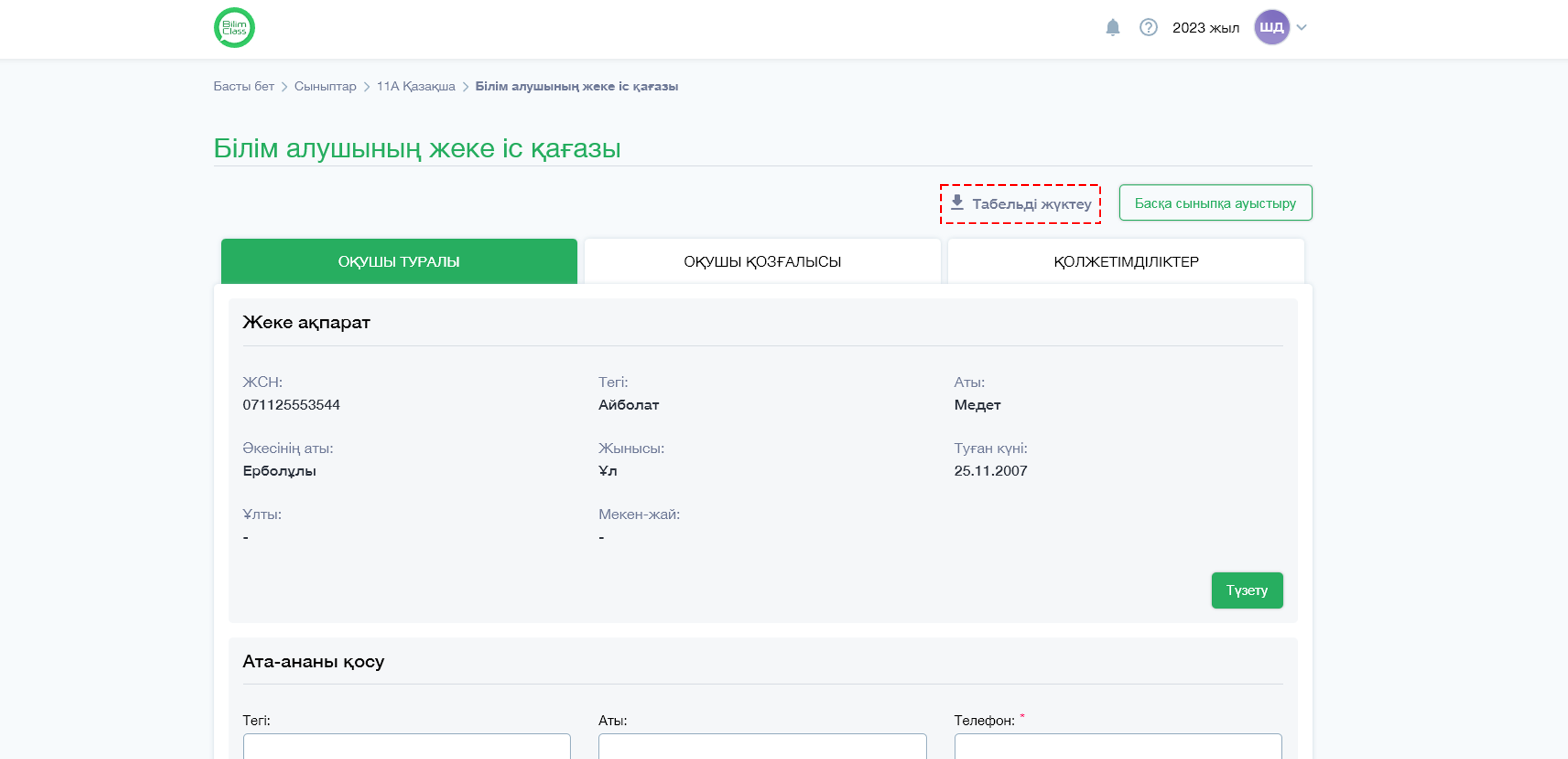Switch to the ОҚУШЫ ТУРАЛЫ tab
The width and height of the screenshot is (1568, 759).
[x=399, y=261]
